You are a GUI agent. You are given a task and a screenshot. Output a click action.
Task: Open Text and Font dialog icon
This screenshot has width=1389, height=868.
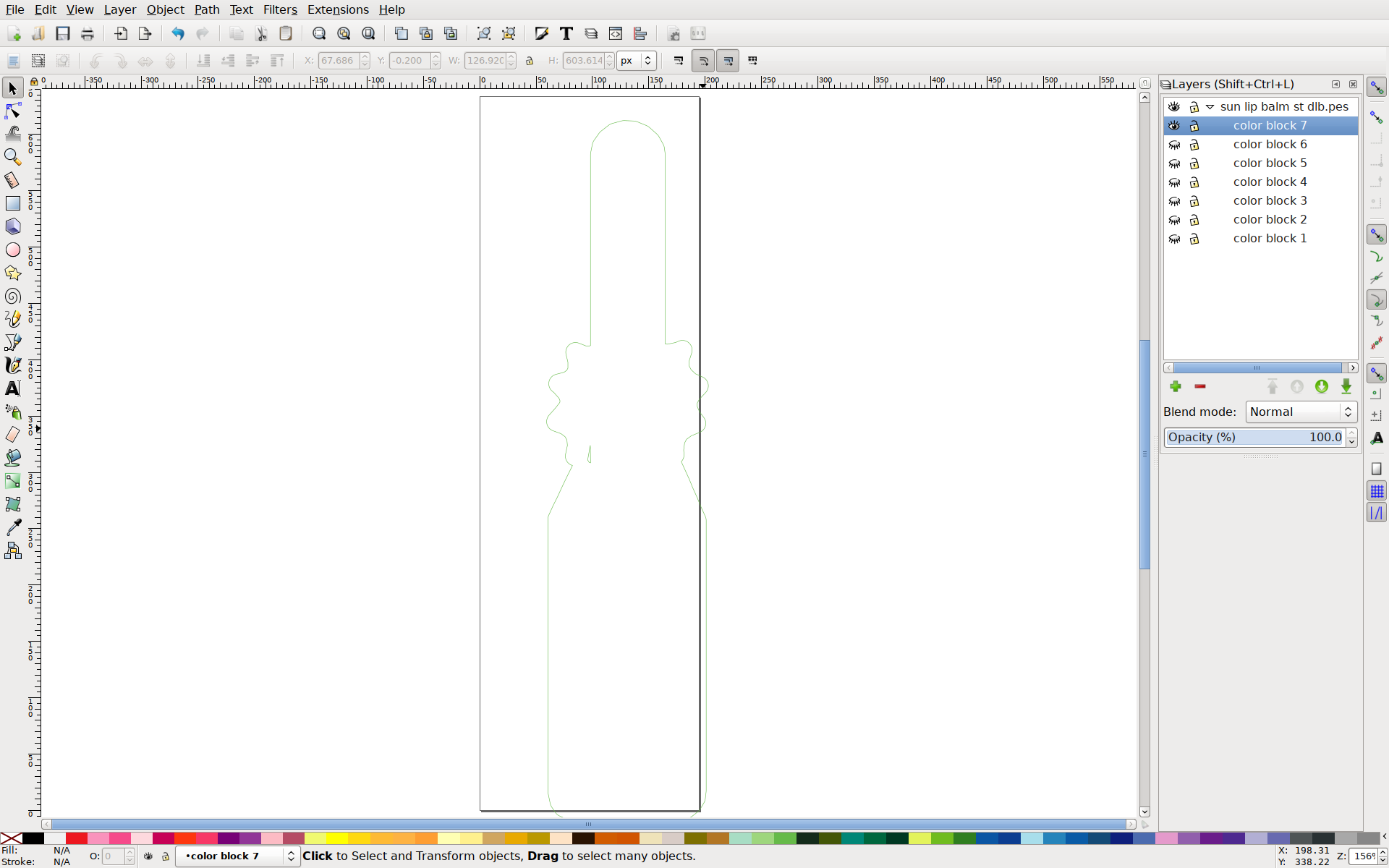[566, 33]
